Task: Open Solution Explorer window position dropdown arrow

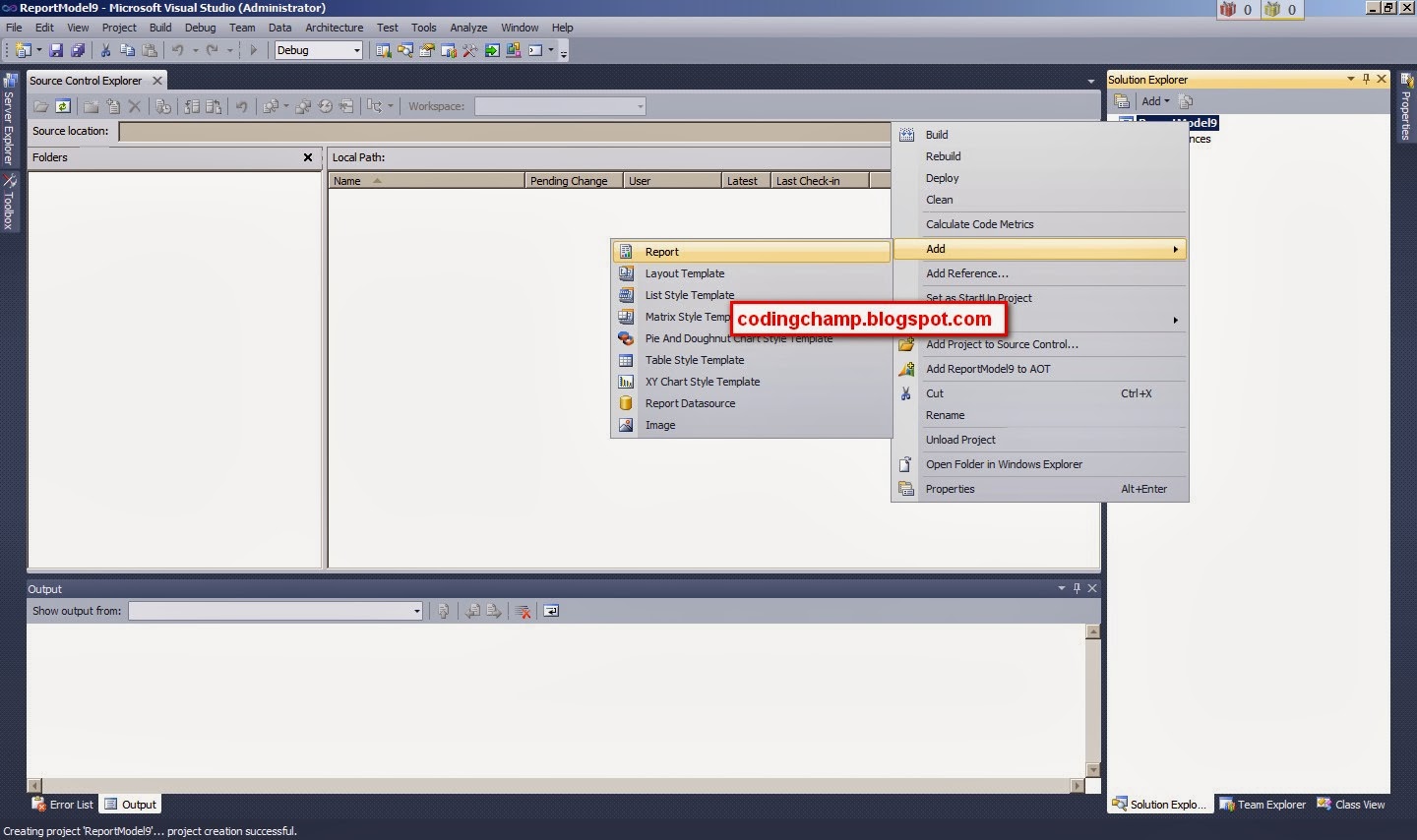Action: click(x=1350, y=80)
